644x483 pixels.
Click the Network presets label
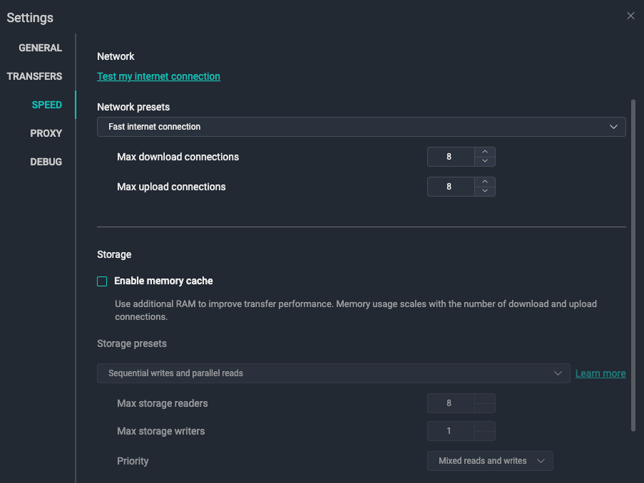click(133, 107)
